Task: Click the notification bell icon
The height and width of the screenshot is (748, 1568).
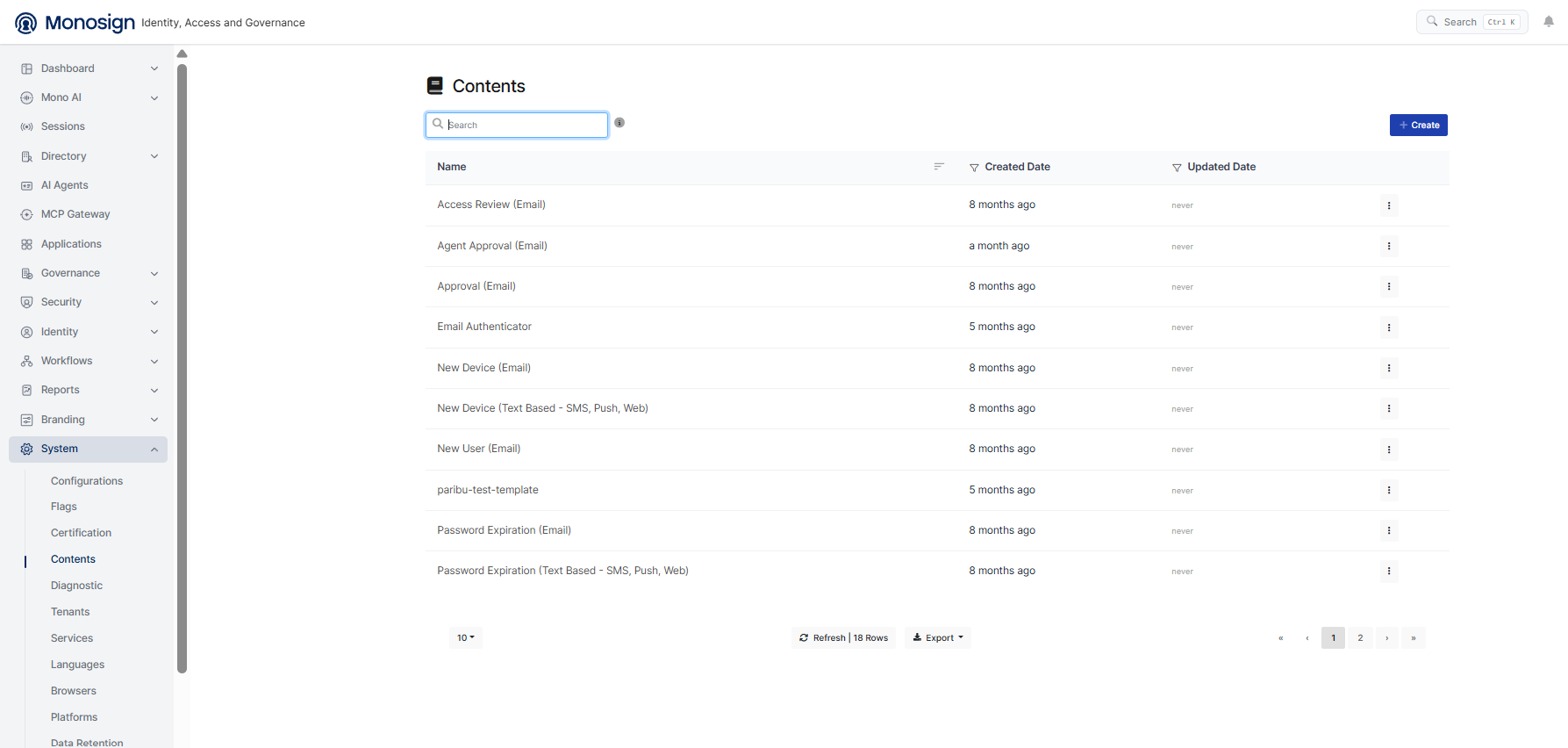Action: [1549, 22]
